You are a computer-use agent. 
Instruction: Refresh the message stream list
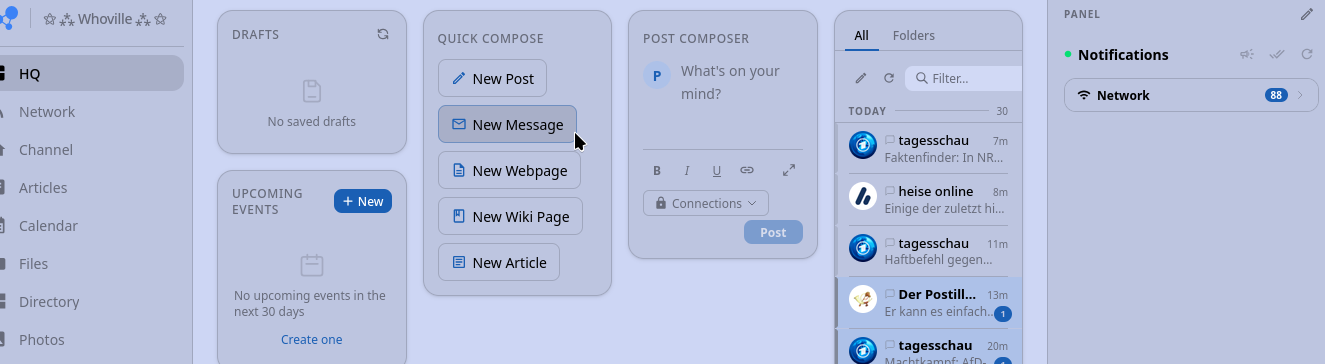[889, 78]
